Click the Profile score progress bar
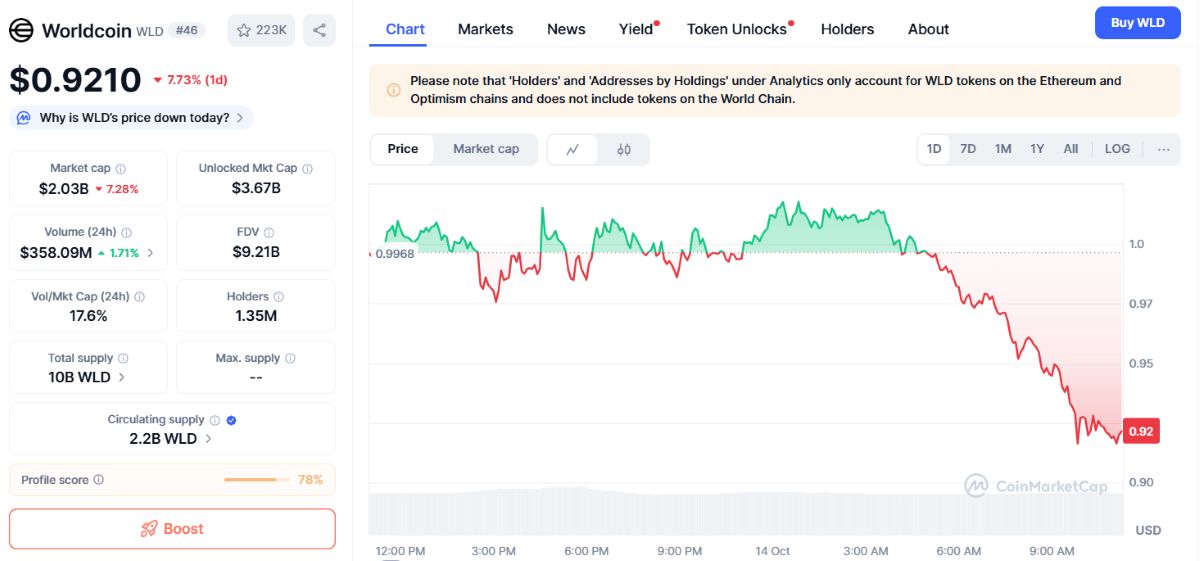Viewport: 1200px width, 561px height. pyautogui.click(x=257, y=480)
